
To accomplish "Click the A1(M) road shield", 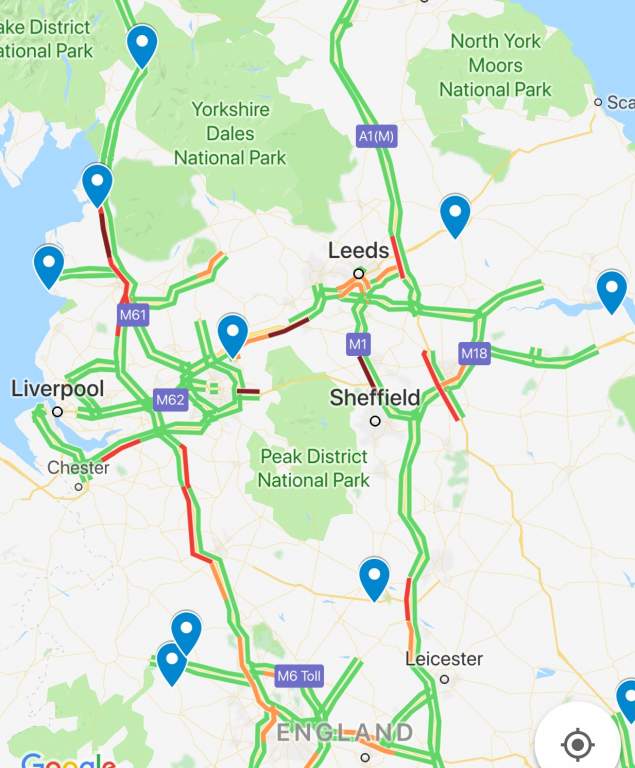I will tap(377, 136).
